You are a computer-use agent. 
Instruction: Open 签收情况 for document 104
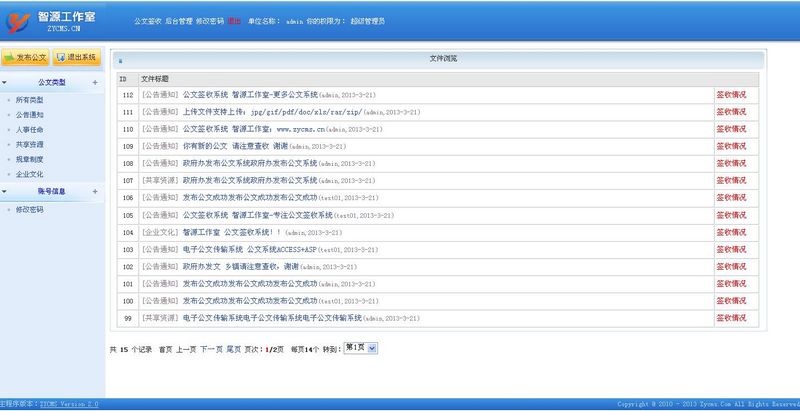tap(731, 233)
